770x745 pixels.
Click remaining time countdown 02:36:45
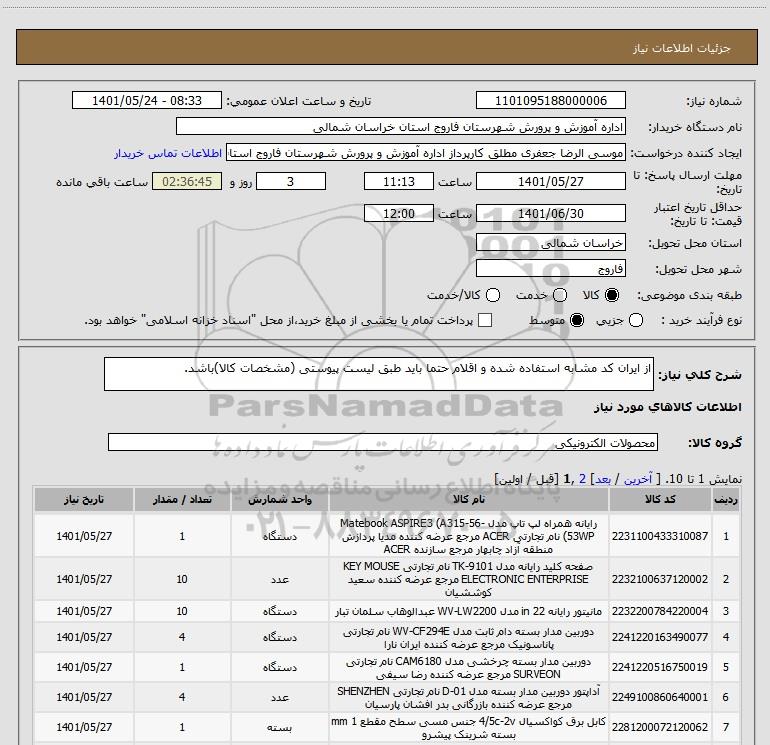coord(187,182)
